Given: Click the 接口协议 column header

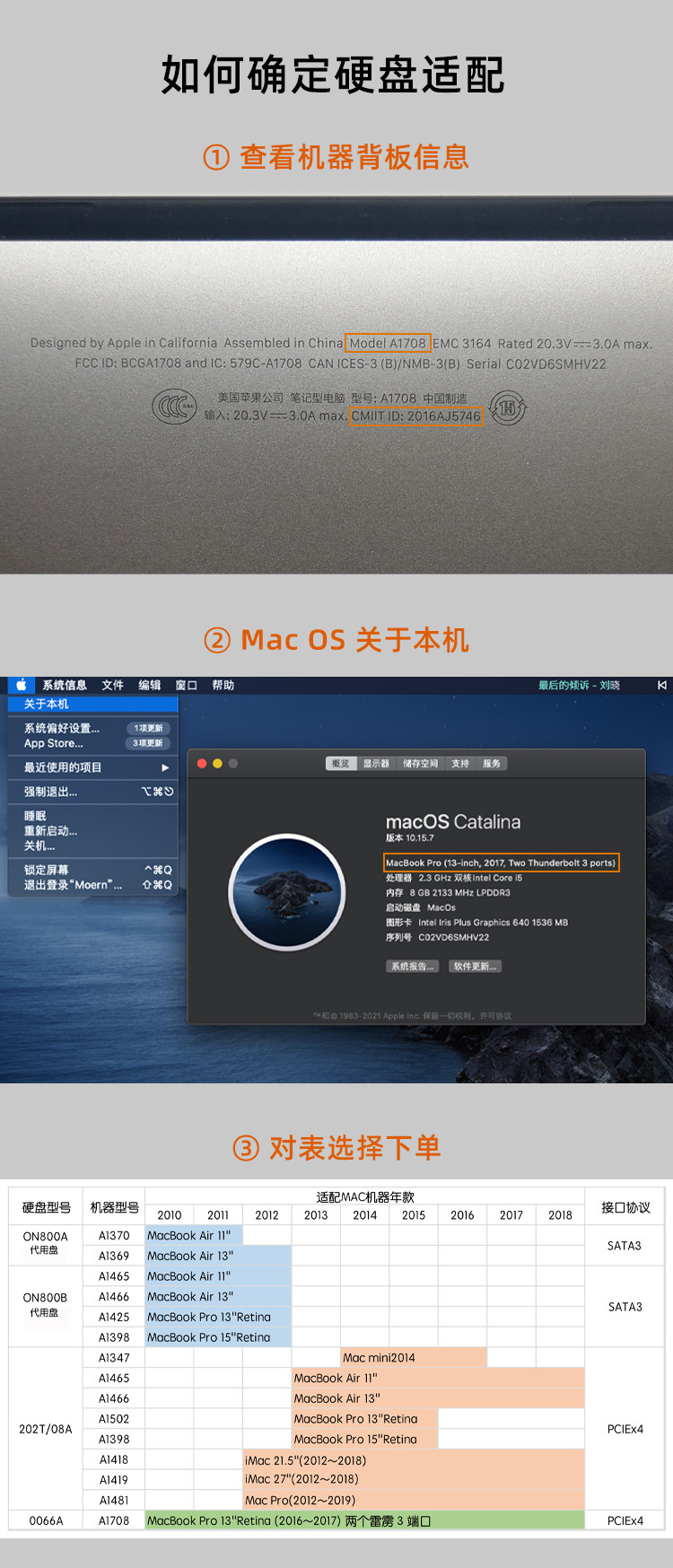Looking at the screenshot, I should pyautogui.click(x=625, y=1207).
